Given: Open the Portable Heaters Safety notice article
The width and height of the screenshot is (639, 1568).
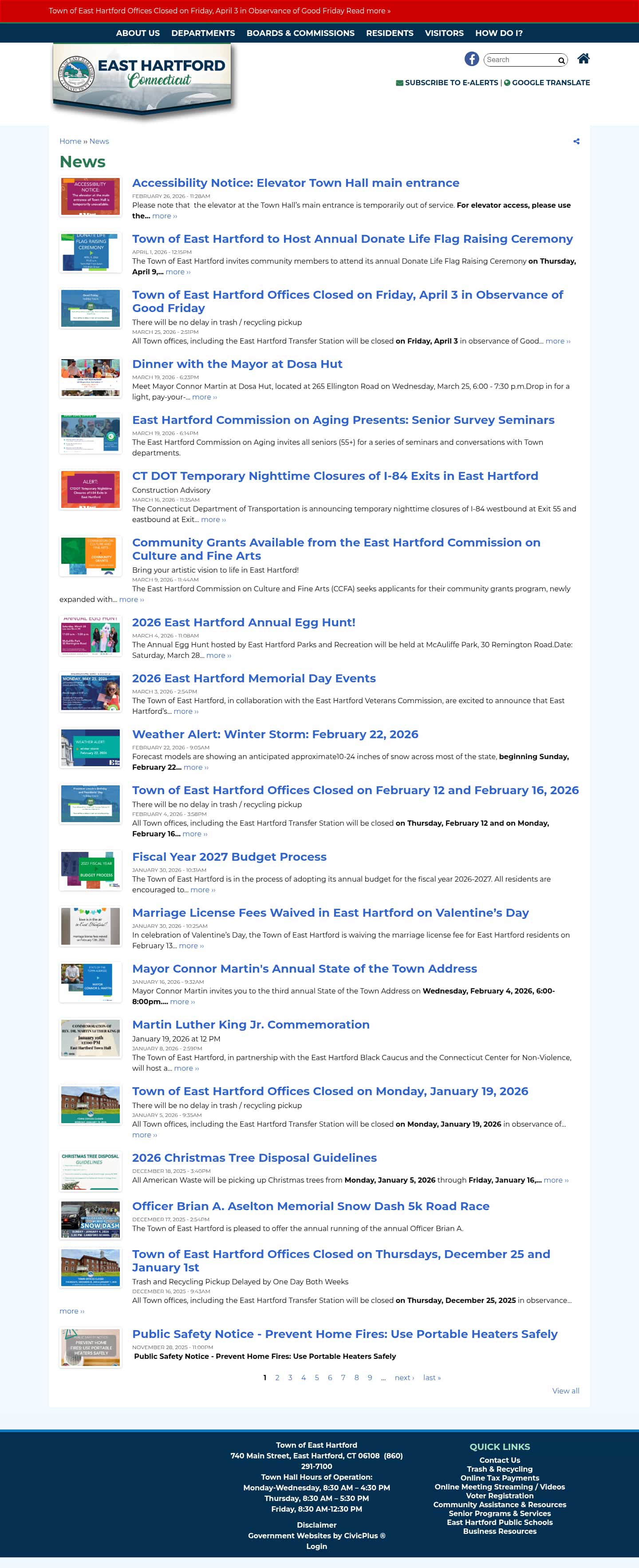Looking at the screenshot, I should pos(344,1334).
